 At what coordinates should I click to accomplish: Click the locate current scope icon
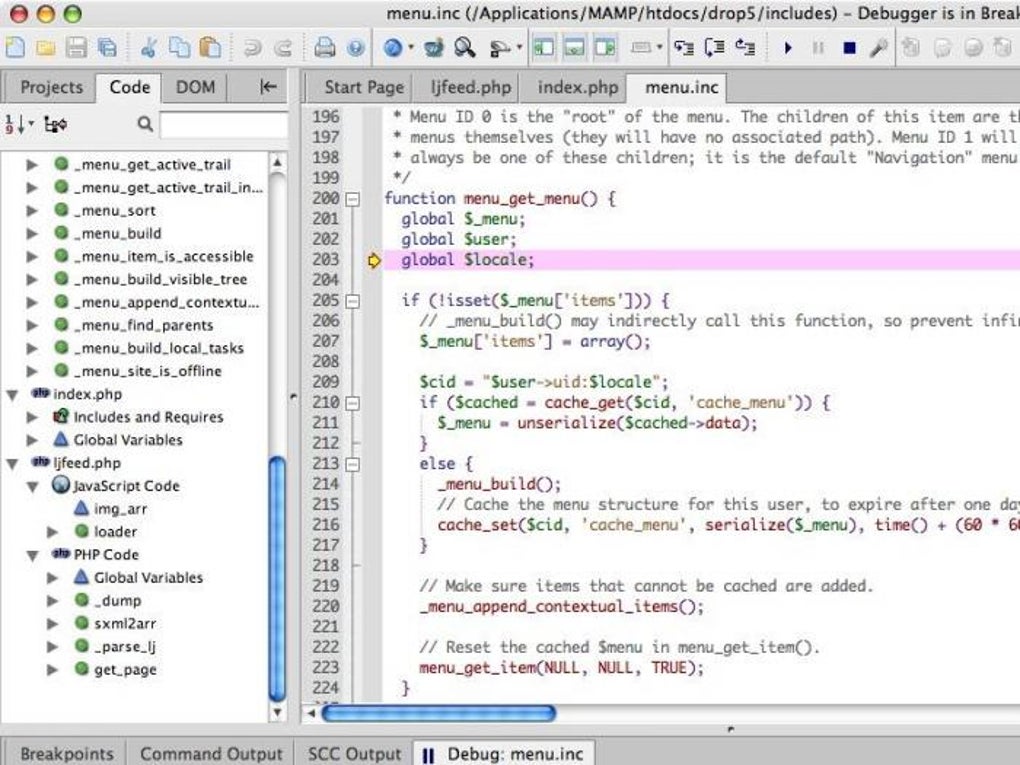[x=56, y=124]
